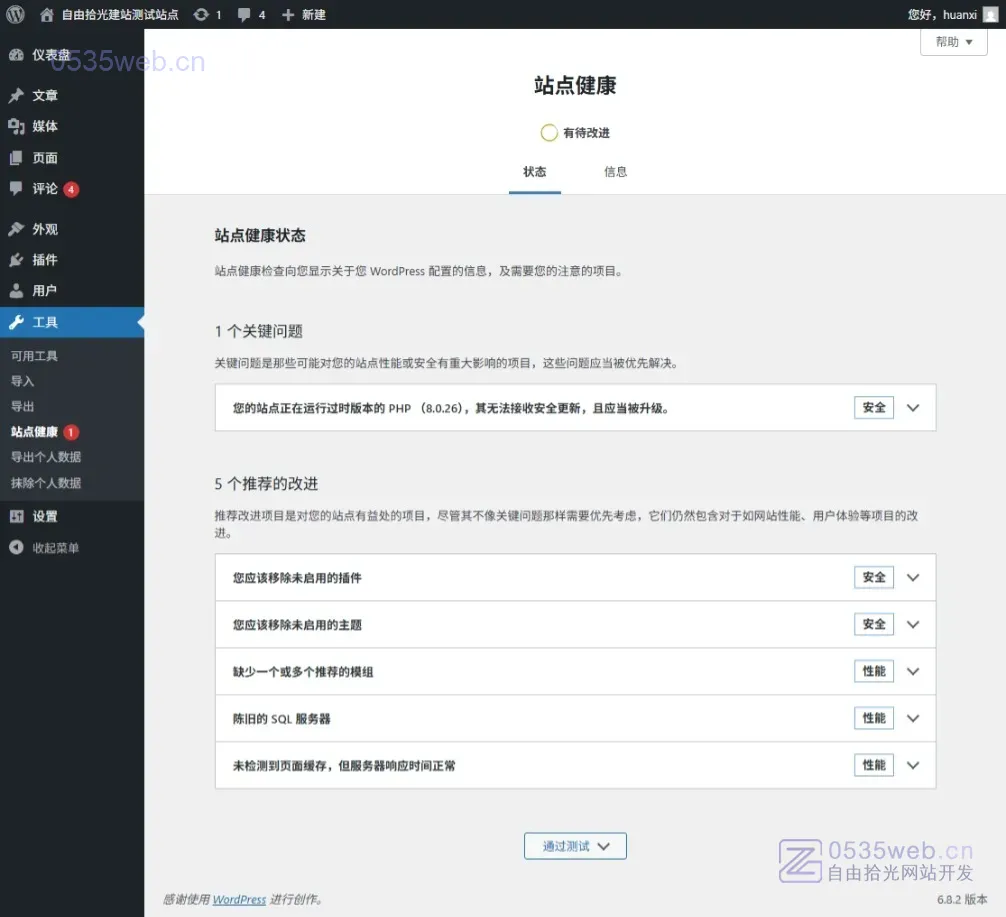
Task: Open the 设置 settings menu
Action: [x=45, y=517]
